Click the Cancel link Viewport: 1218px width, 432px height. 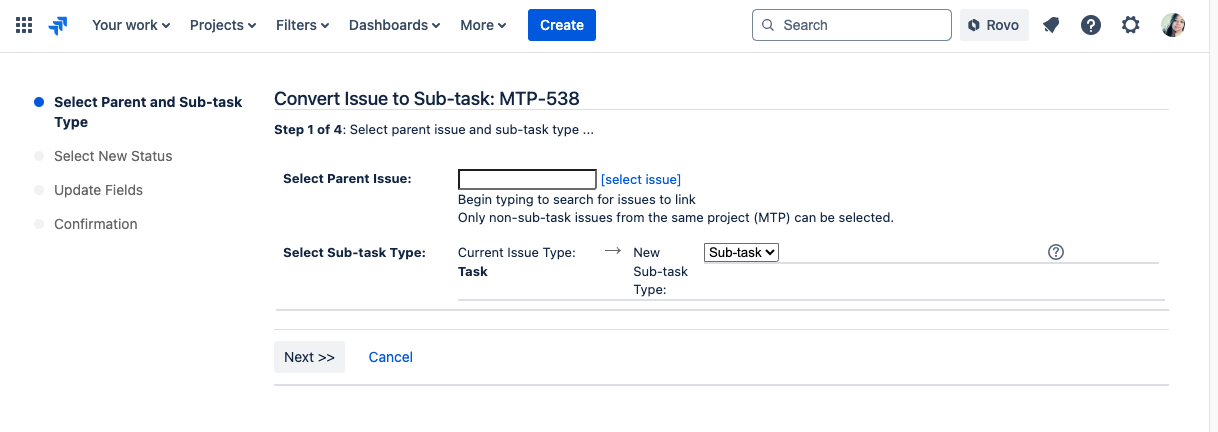click(x=390, y=357)
